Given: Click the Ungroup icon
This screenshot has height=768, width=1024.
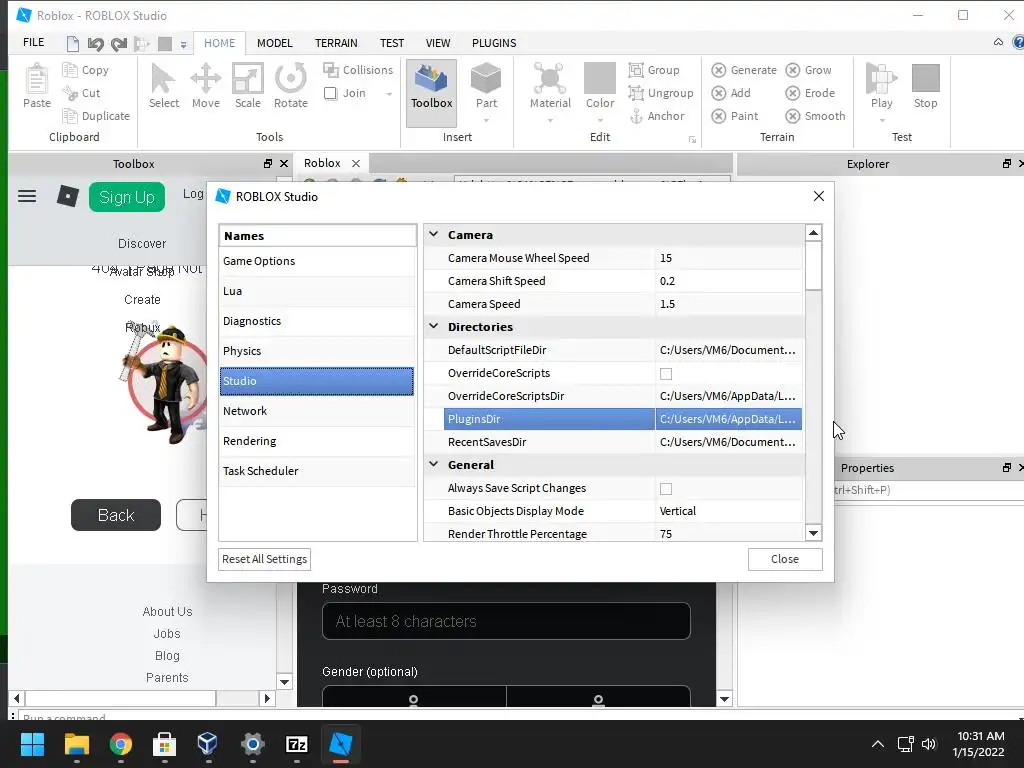Looking at the screenshot, I should (636, 93).
